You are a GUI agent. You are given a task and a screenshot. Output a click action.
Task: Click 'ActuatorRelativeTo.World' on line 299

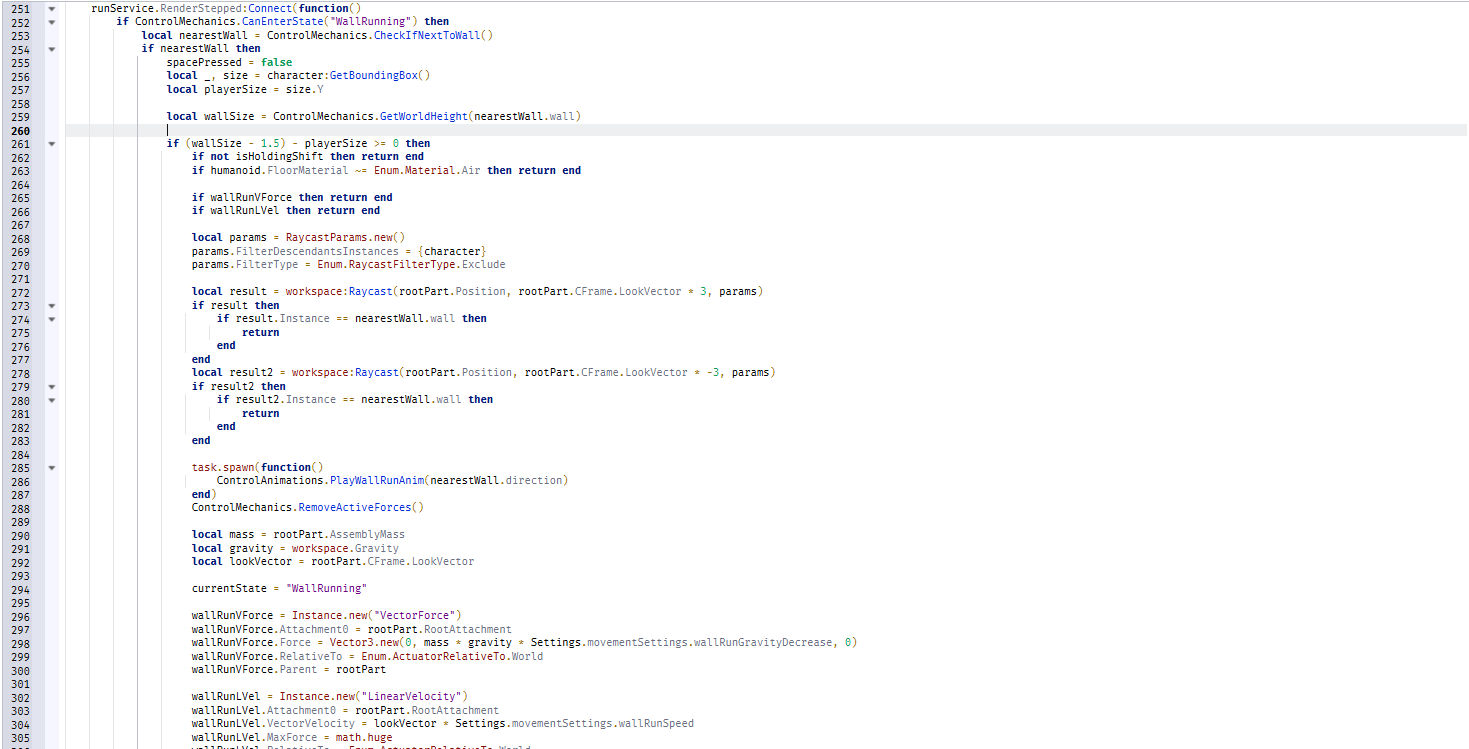coord(468,657)
